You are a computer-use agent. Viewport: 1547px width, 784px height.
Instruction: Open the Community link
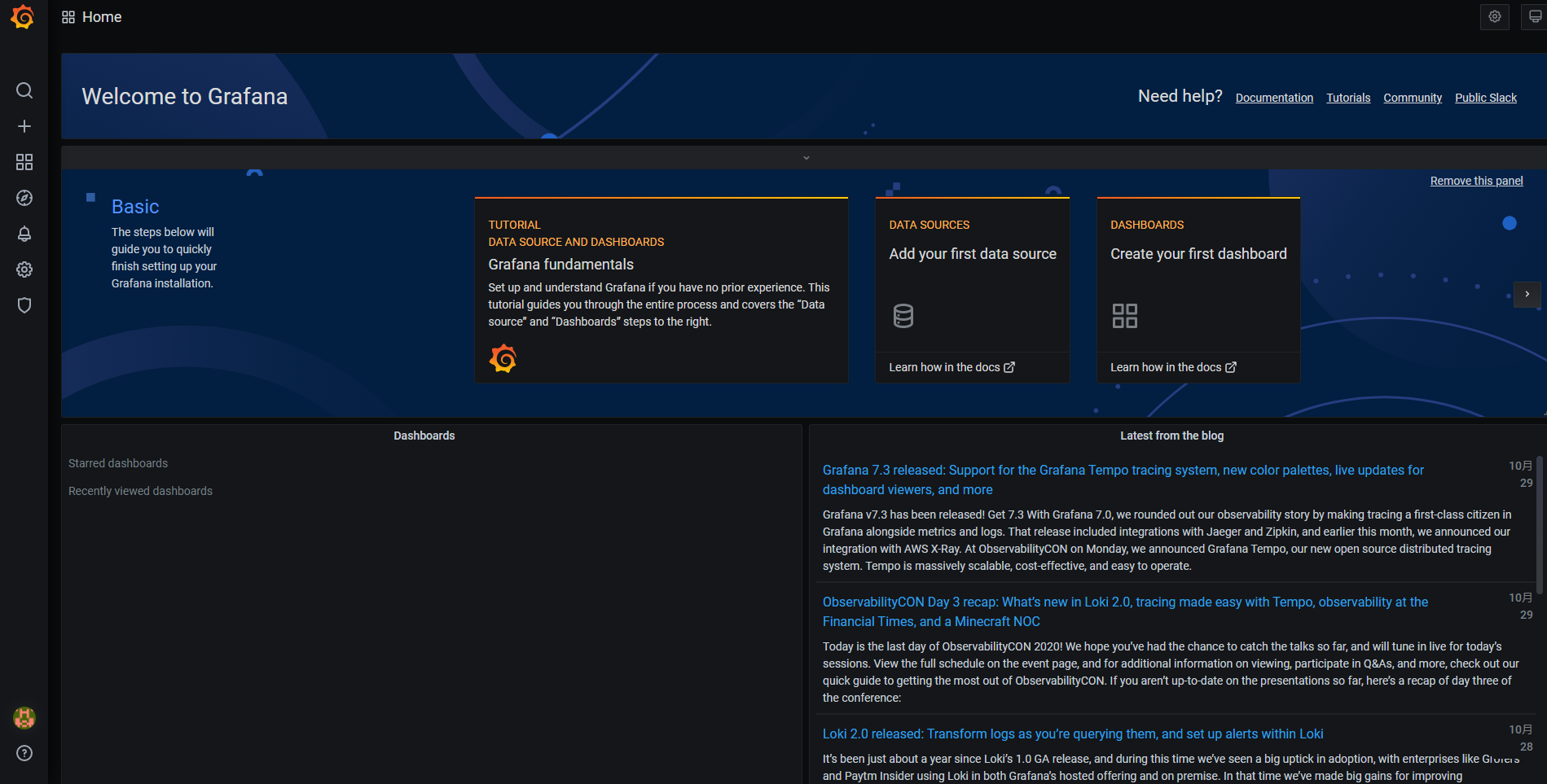(1413, 98)
